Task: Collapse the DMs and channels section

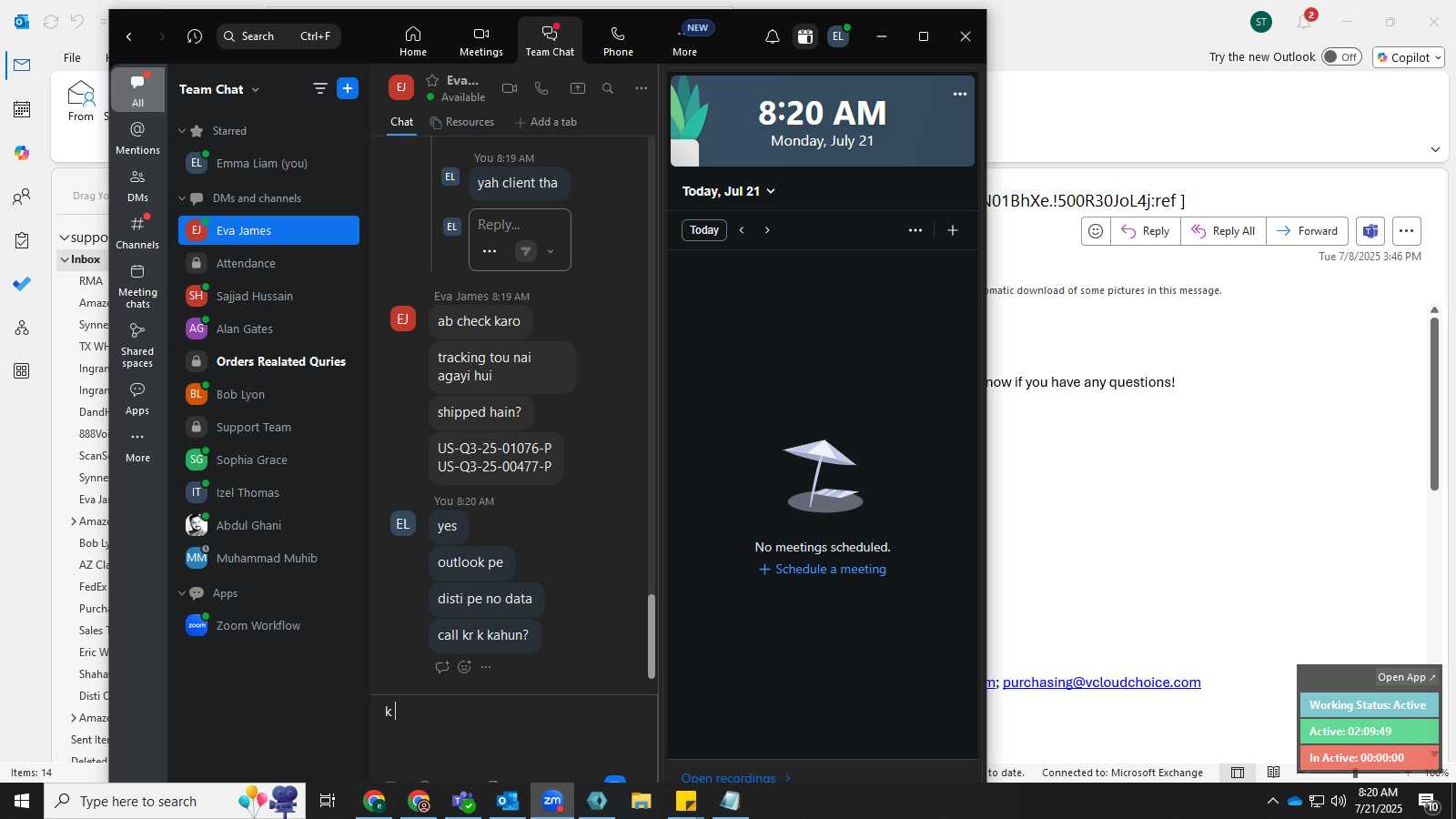Action: tap(182, 198)
